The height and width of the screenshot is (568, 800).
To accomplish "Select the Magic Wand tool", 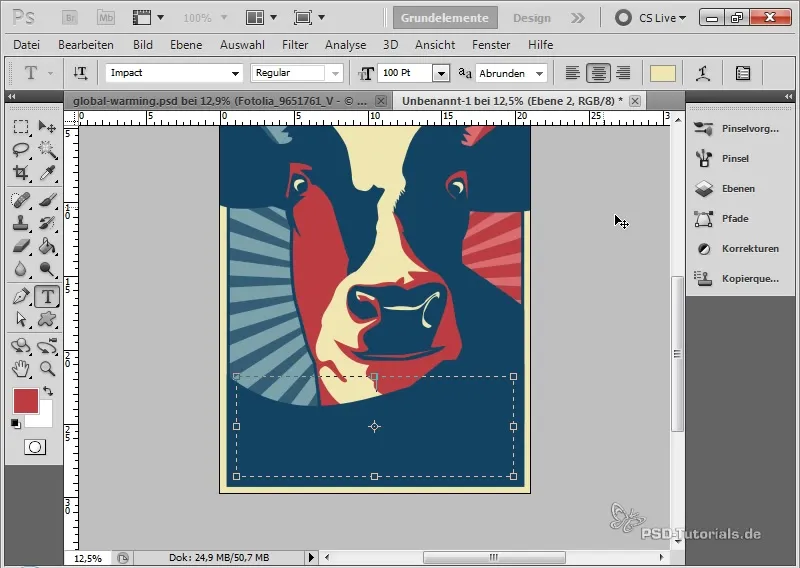I will tap(47, 150).
